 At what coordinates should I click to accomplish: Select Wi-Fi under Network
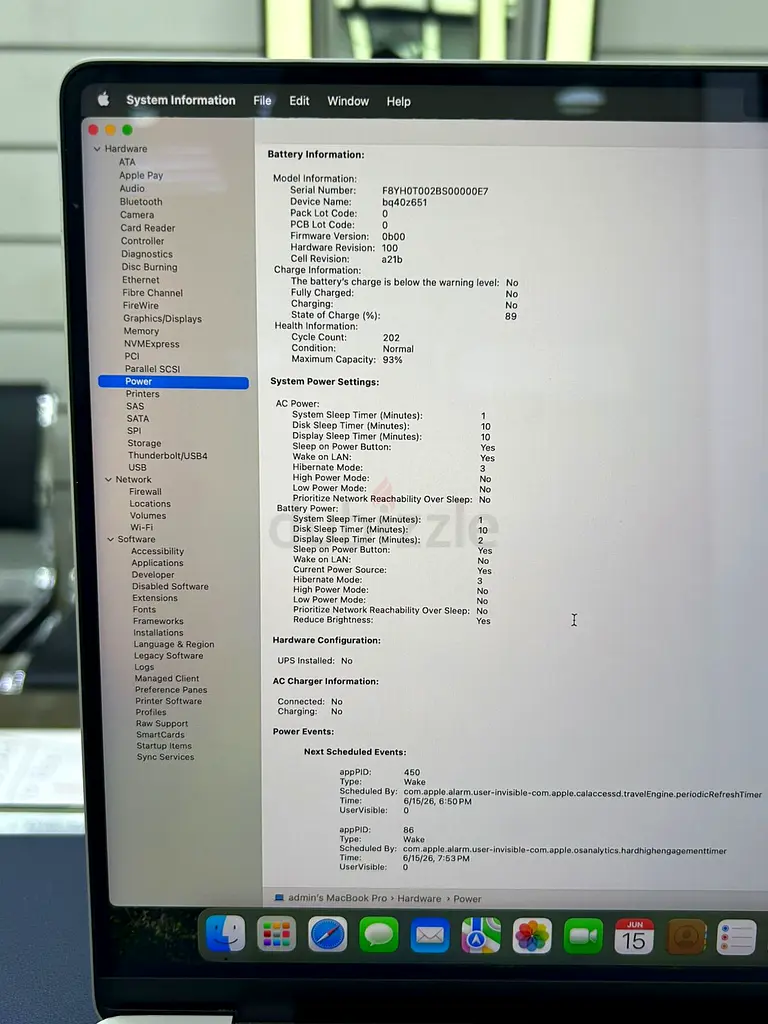point(141,528)
